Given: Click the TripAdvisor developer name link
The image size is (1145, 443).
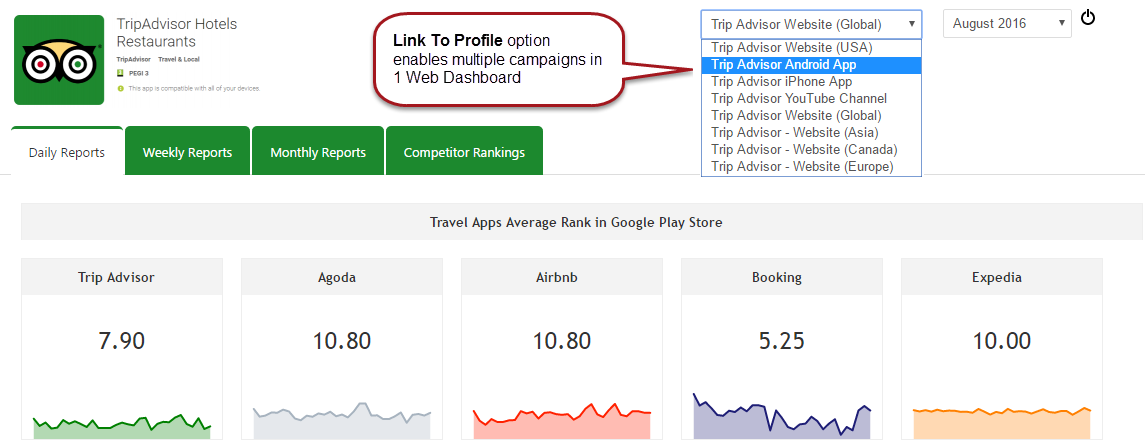Looking at the screenshot, I should coord(132,60).
